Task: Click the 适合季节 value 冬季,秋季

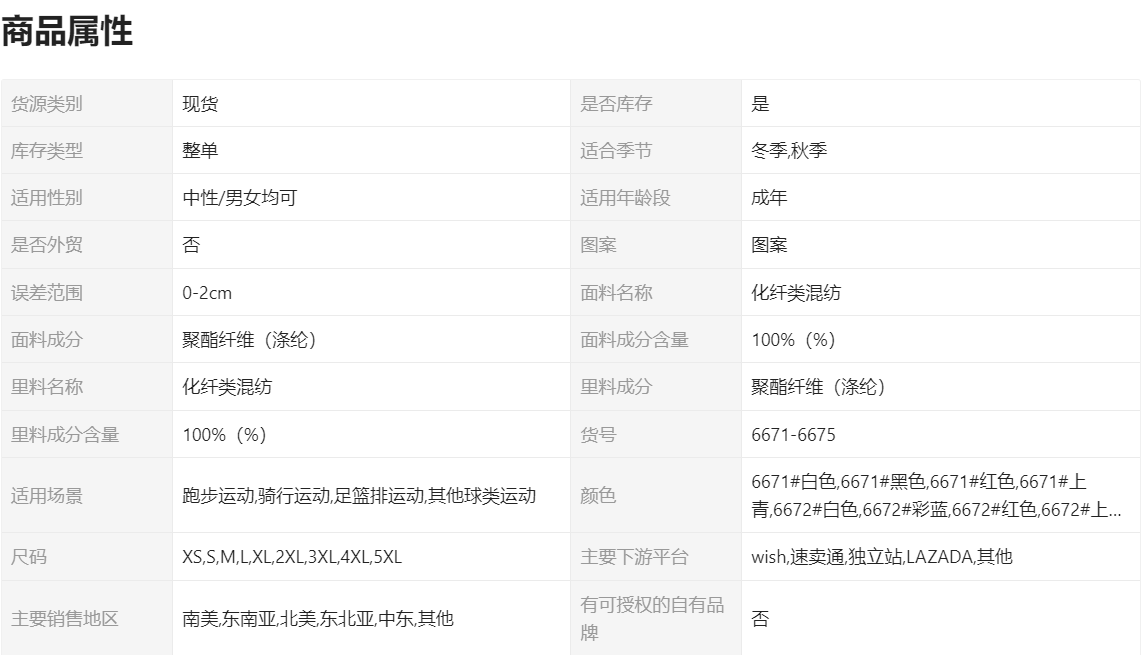Action: [788, 151]
